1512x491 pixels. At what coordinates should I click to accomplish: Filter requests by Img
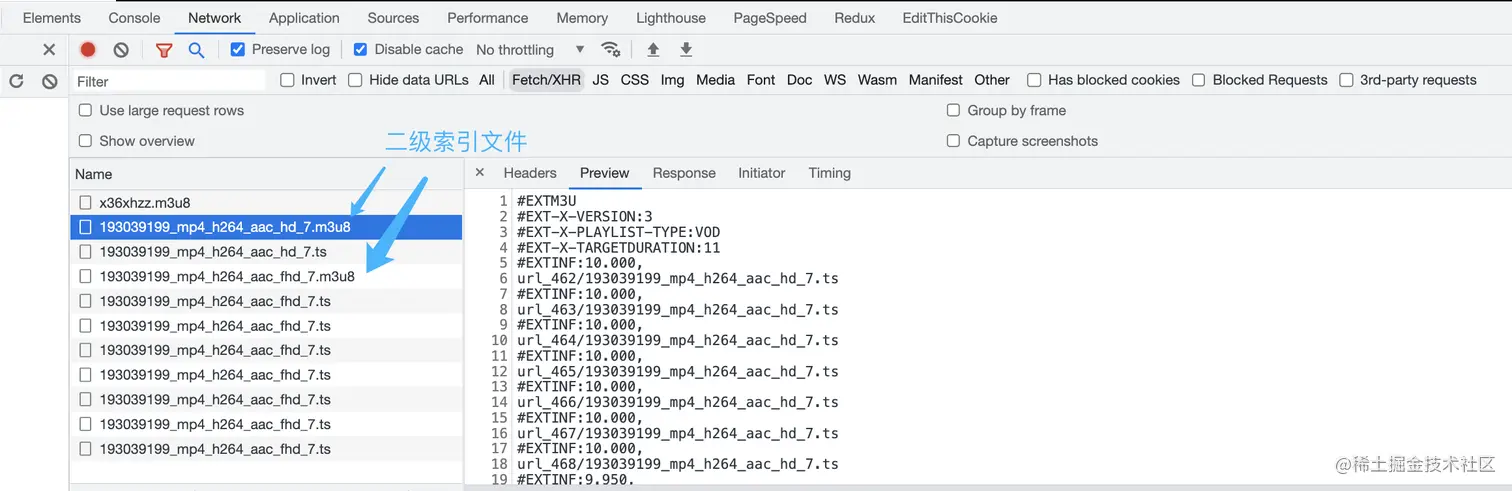click(672, 80)
